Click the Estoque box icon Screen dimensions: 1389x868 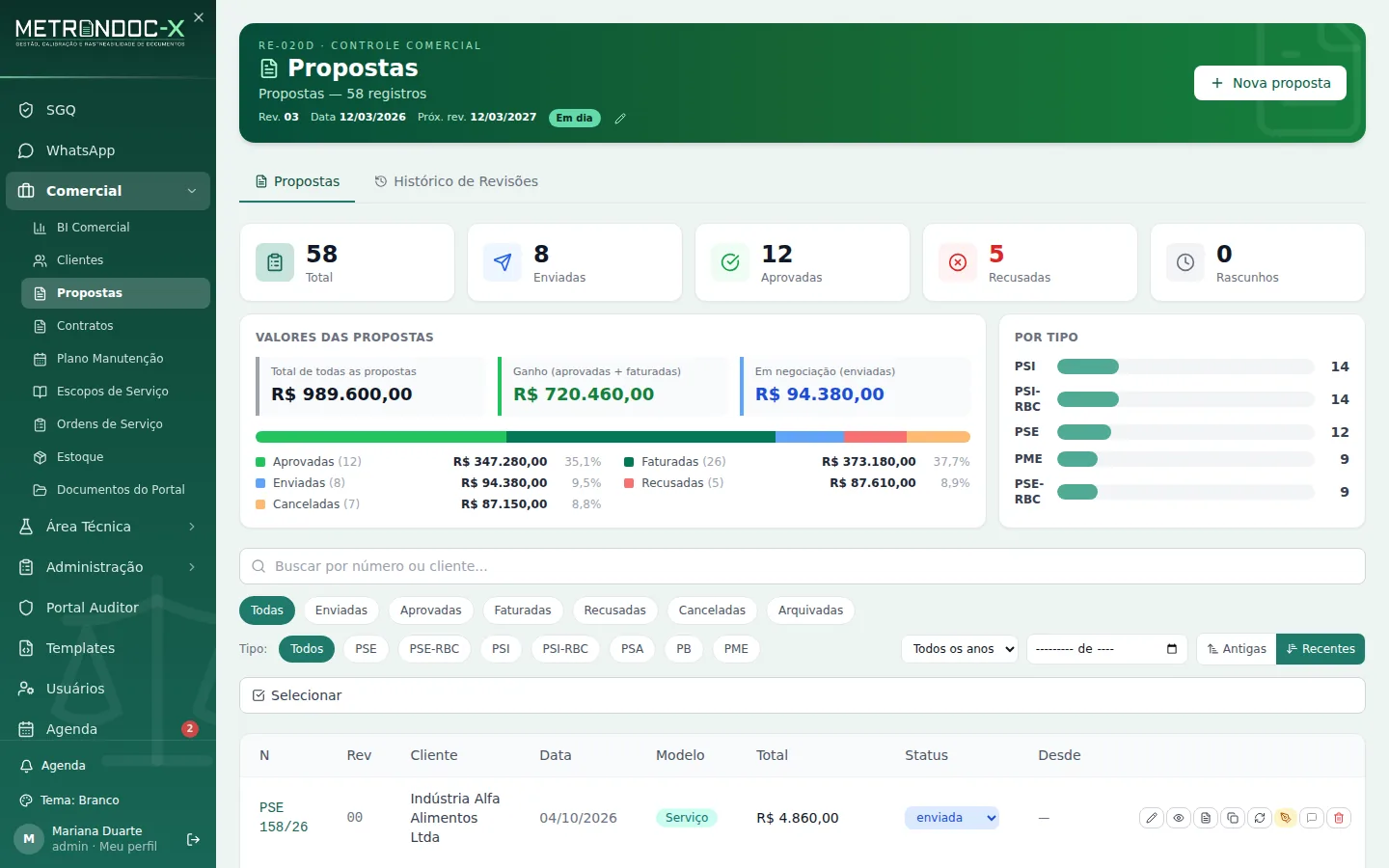pyautogui.click(x=40, y=457)
